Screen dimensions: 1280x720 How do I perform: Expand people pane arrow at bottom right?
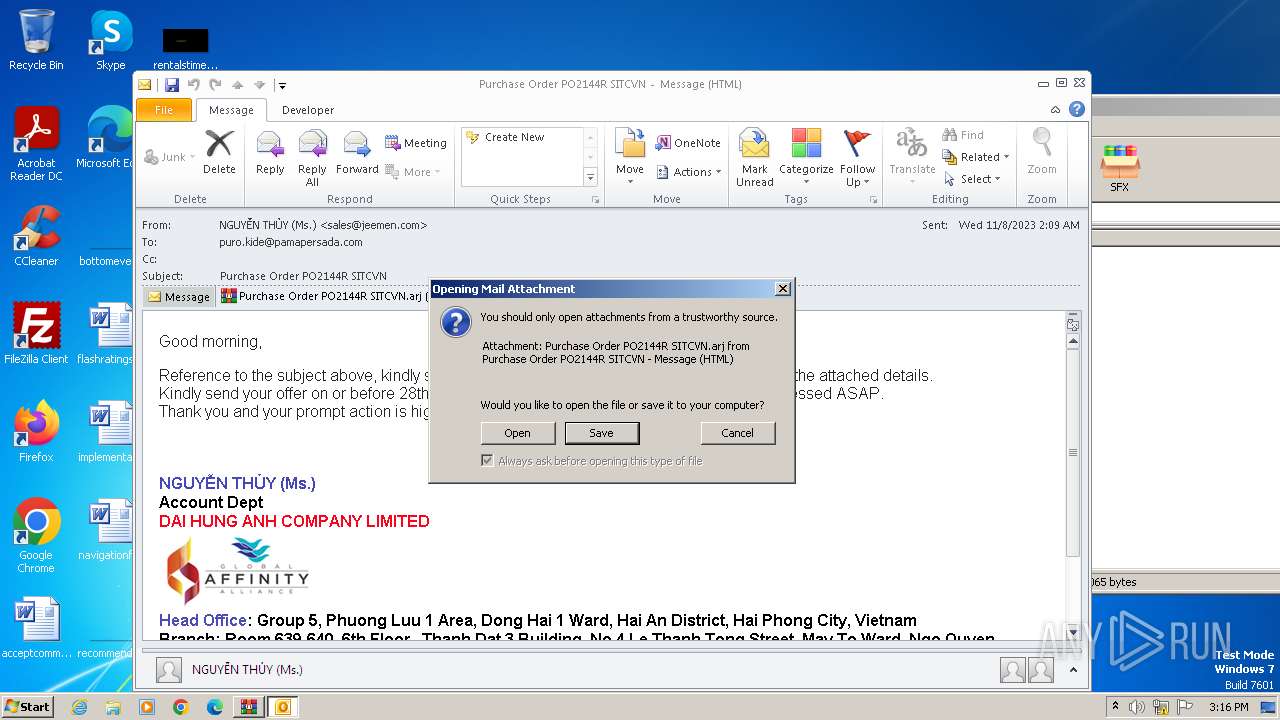coord(1073,670)
